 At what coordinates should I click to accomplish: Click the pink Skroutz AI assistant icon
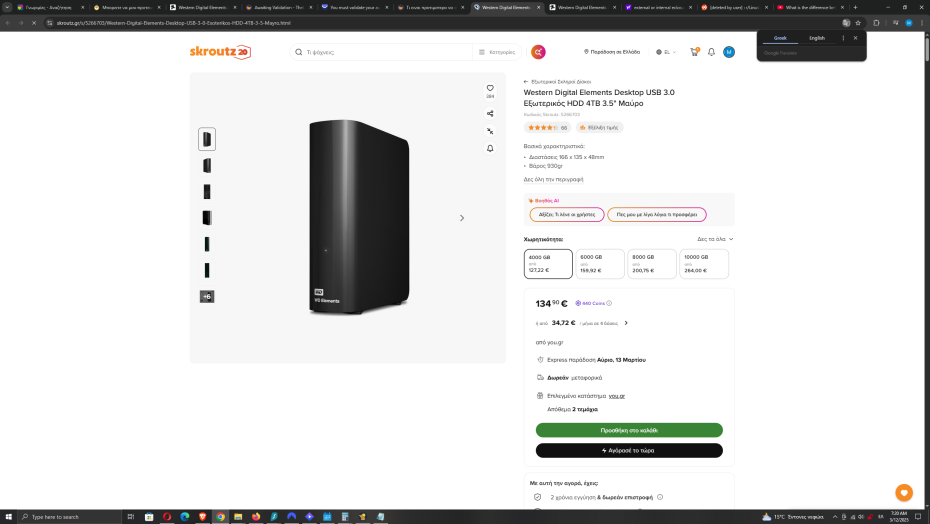(x=538, y=52)
